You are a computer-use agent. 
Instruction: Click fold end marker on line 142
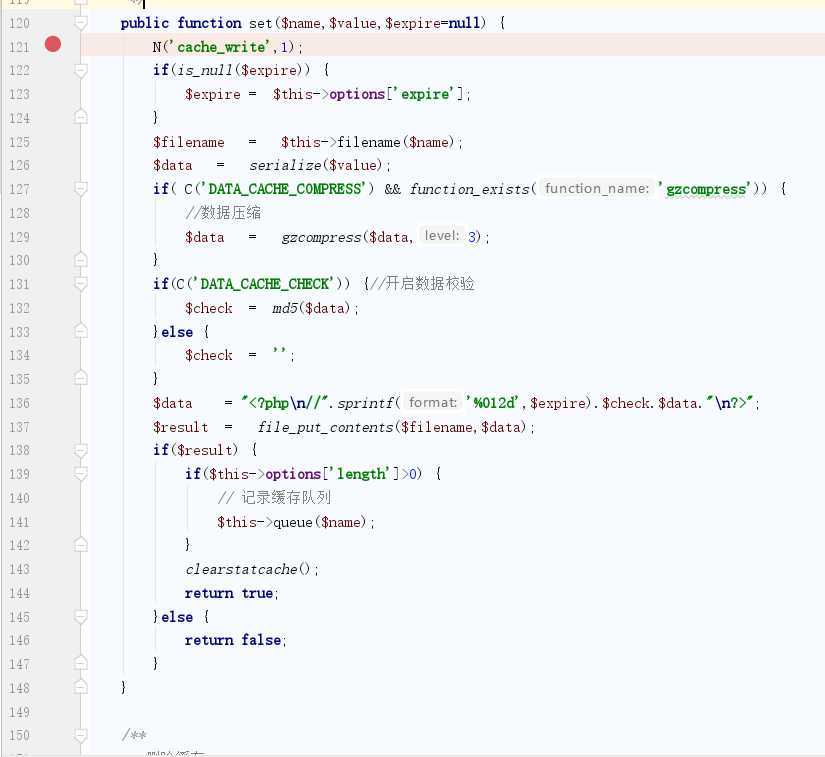[x=81, y=545]
